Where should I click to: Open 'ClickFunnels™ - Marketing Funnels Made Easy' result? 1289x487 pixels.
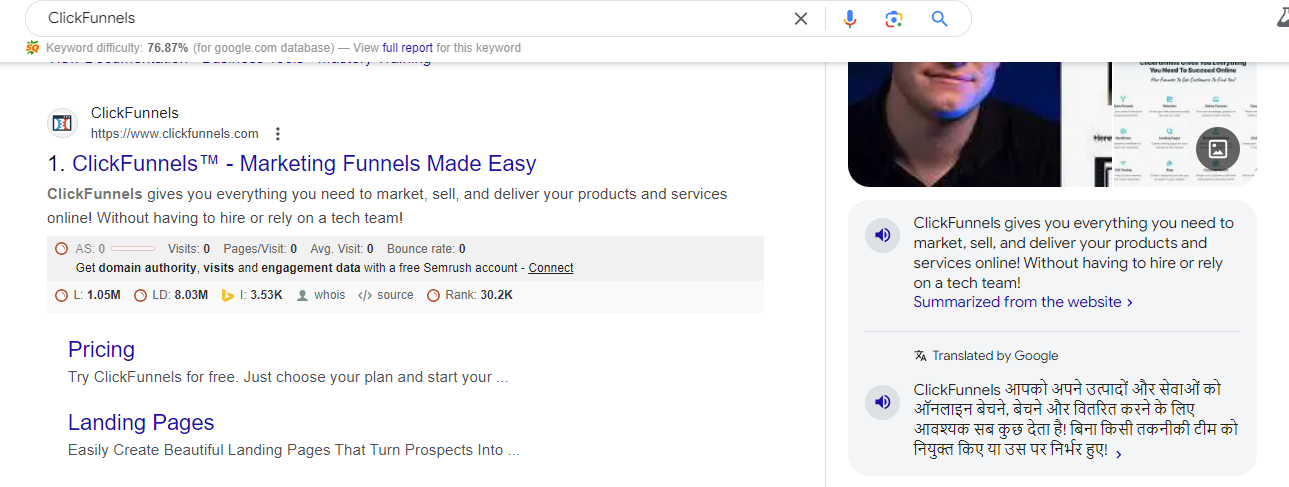click(304, 164)
